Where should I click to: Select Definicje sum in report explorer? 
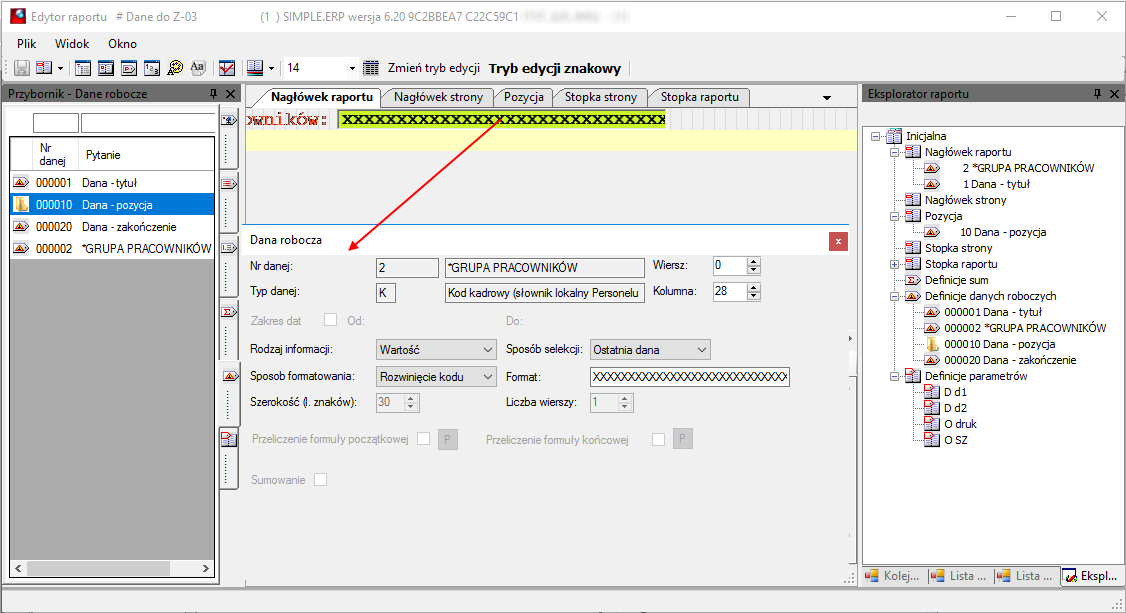pos(957,280)
